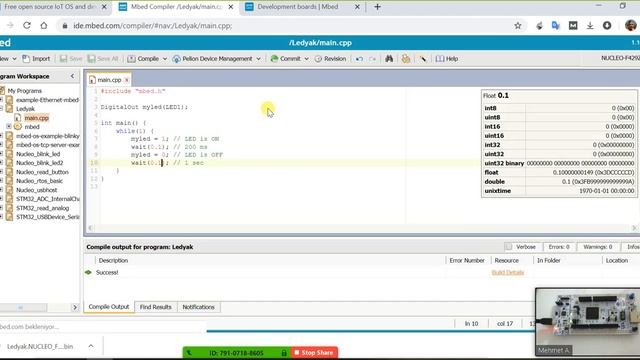Select the Ledyak program folder
The height and width of the screenshot is (360, 640).
[25, 109]
